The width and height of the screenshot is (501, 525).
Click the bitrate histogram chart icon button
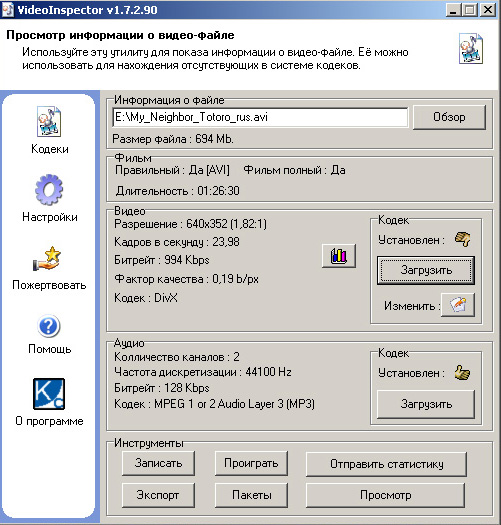click(339, 256)
